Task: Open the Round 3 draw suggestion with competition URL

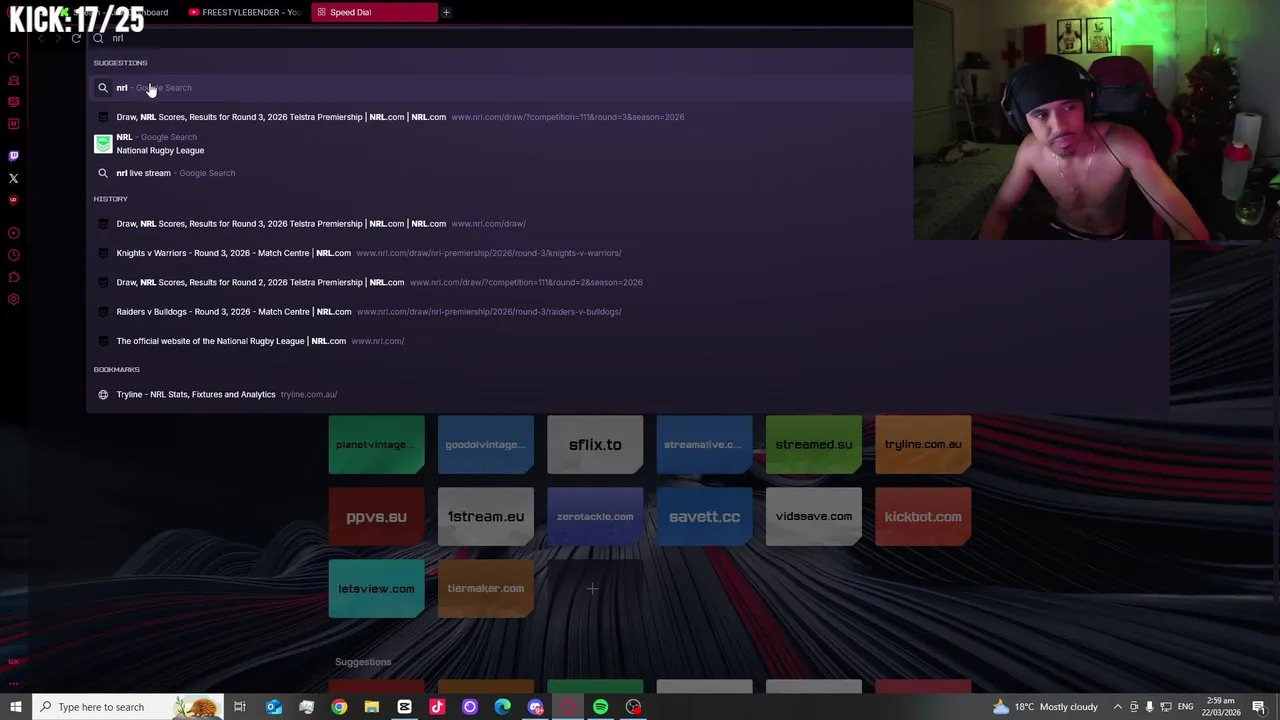Action: point(500,117)
